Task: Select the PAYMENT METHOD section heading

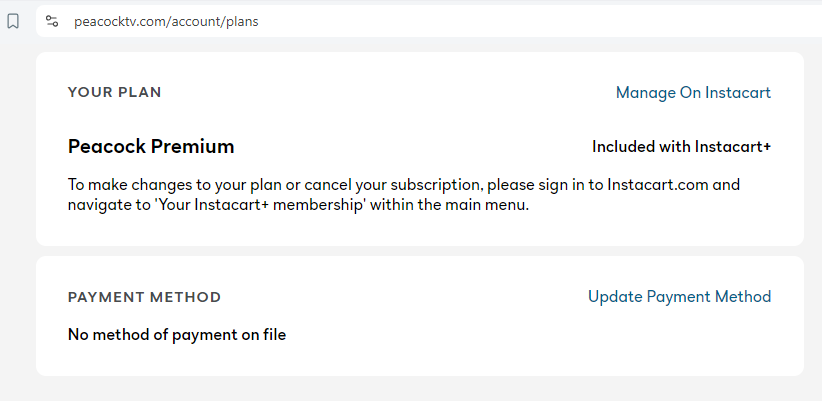Action: [144, 297]
